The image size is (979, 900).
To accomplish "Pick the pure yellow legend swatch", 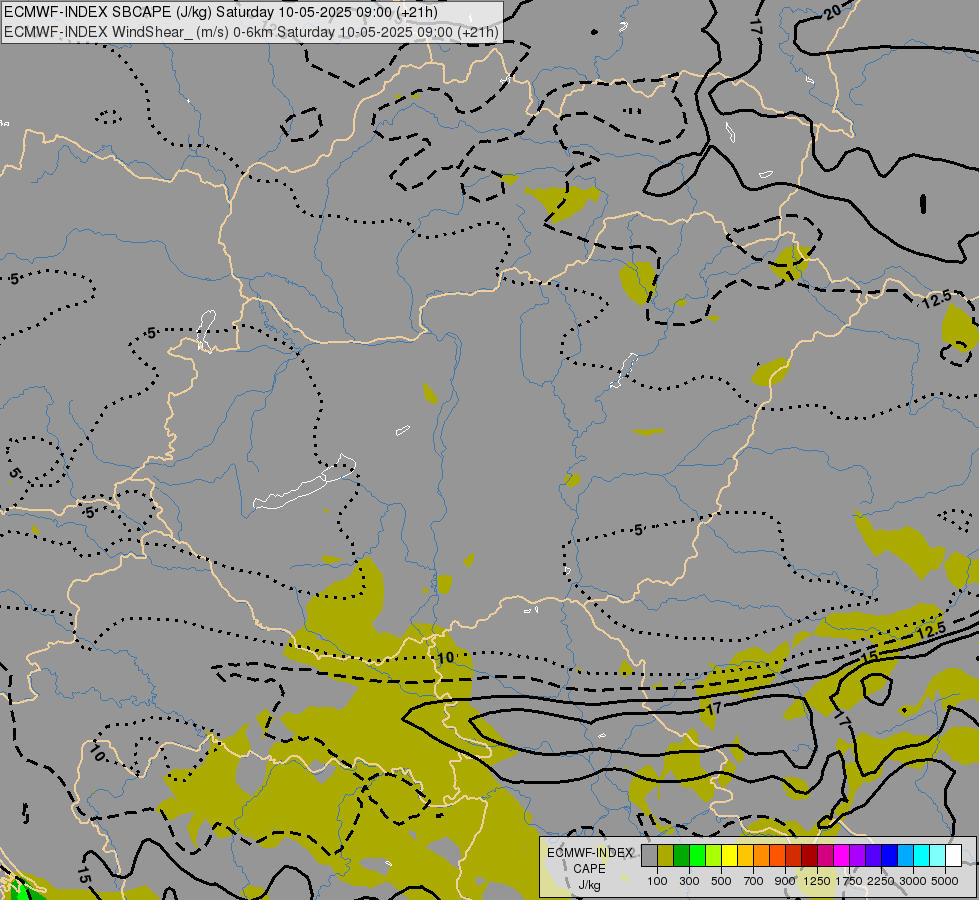I will pos(729,855).
